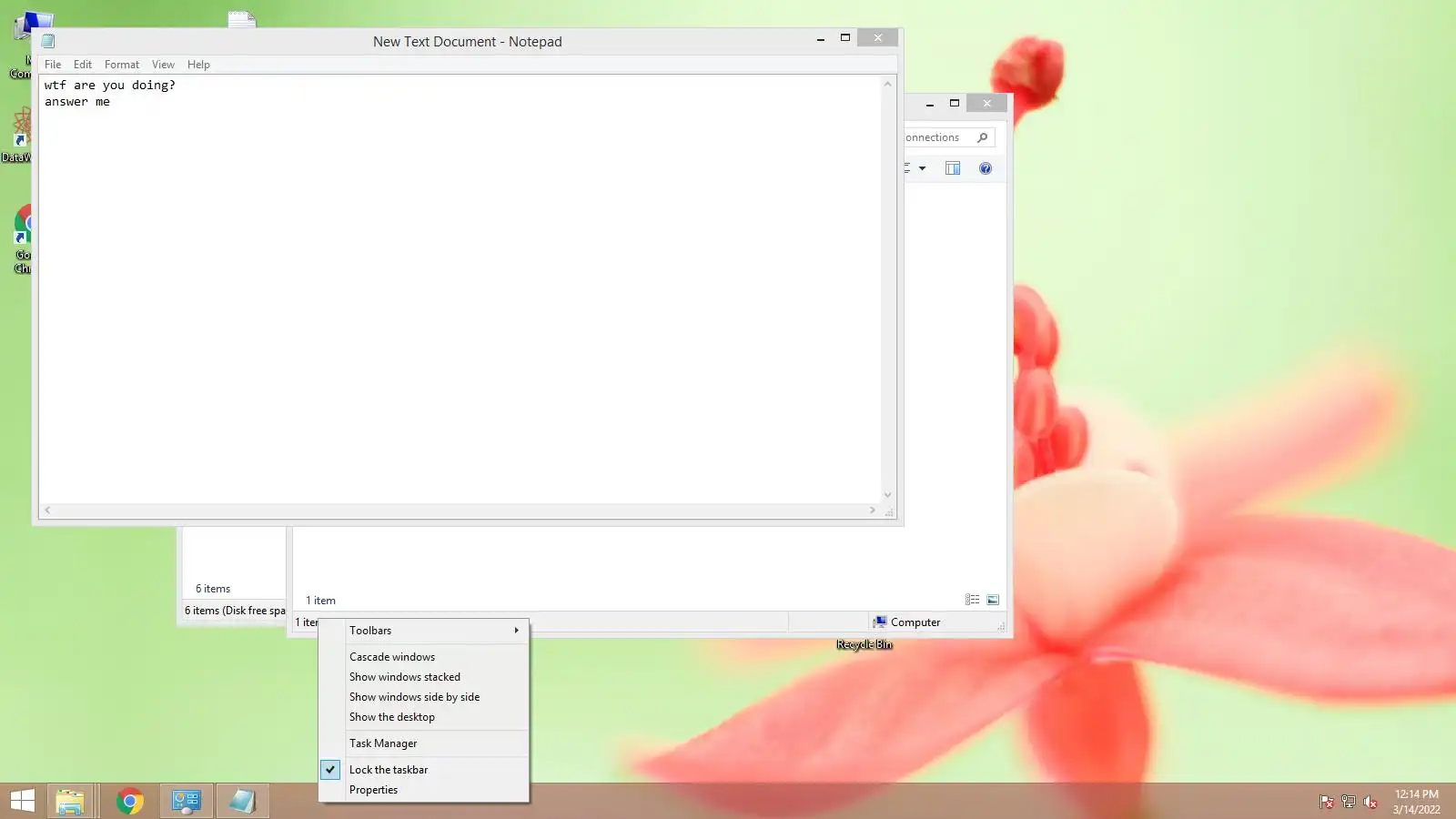Click the search magnifier in Network Connections
1456x819 pixels.
click(983, 137)
